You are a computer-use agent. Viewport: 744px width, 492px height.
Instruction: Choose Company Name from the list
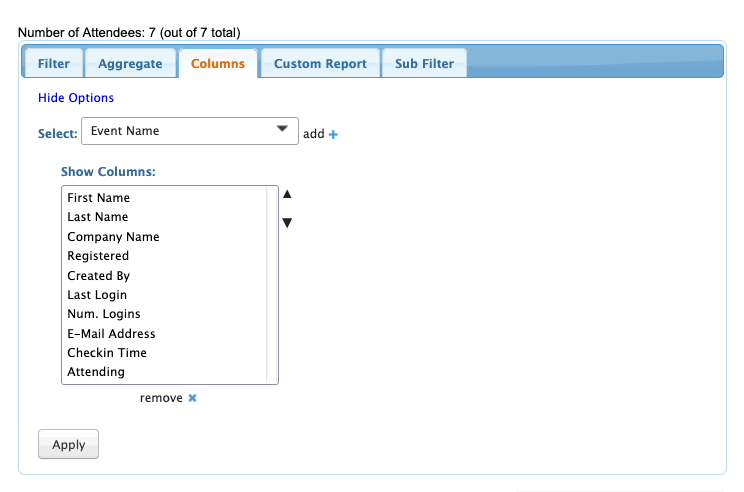tap(113, 237)
